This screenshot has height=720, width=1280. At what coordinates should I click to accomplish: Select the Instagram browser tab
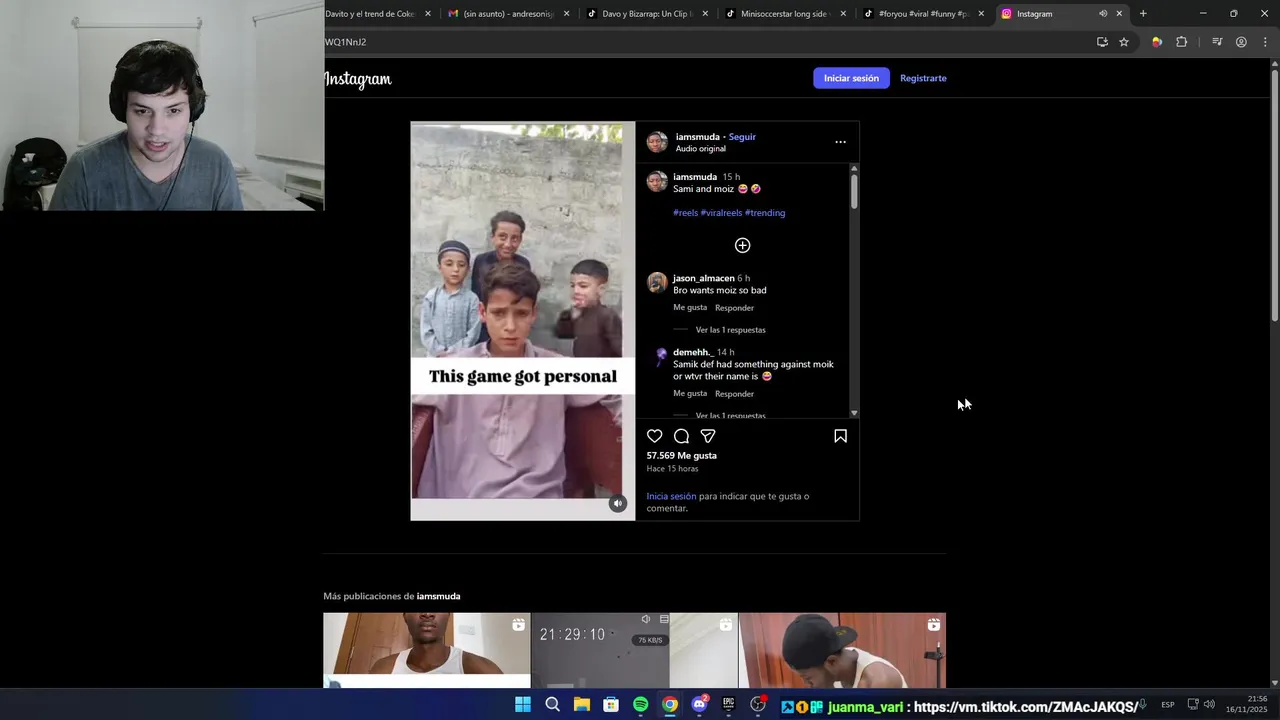(1062, 14)
